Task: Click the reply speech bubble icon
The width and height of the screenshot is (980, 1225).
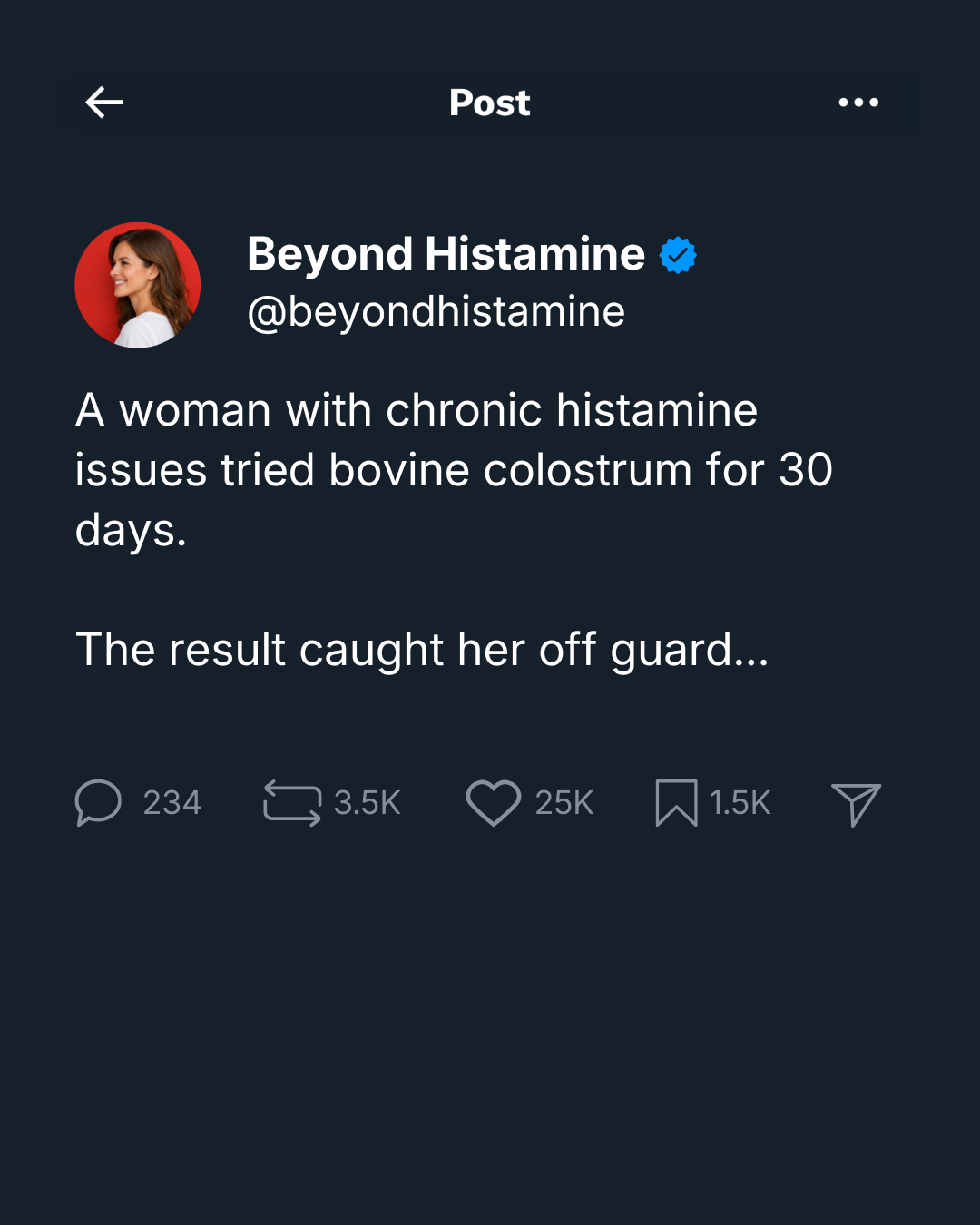Action: click(x=98, y=803)
